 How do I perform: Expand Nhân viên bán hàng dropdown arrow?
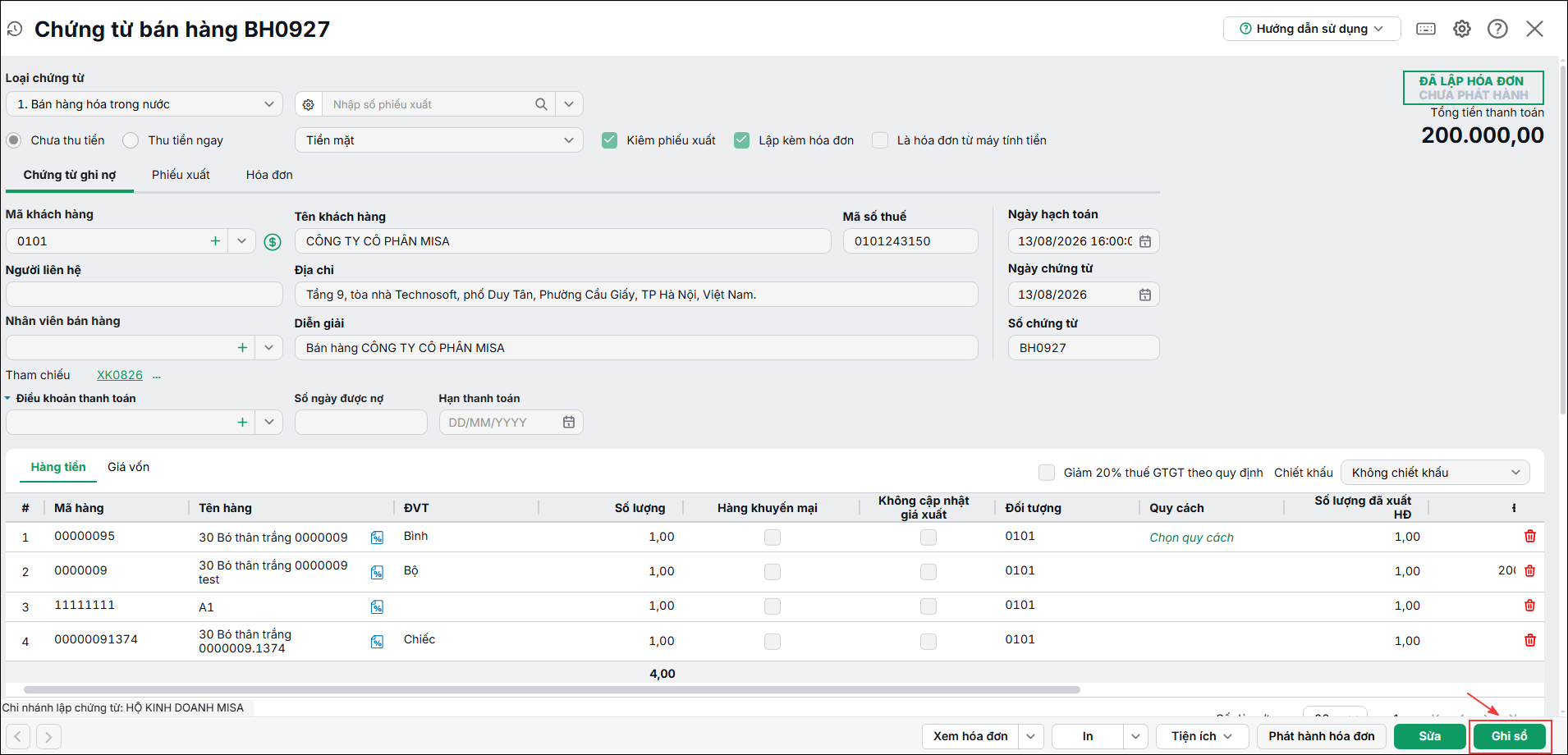pyautogui.click(x=268, y=348)
